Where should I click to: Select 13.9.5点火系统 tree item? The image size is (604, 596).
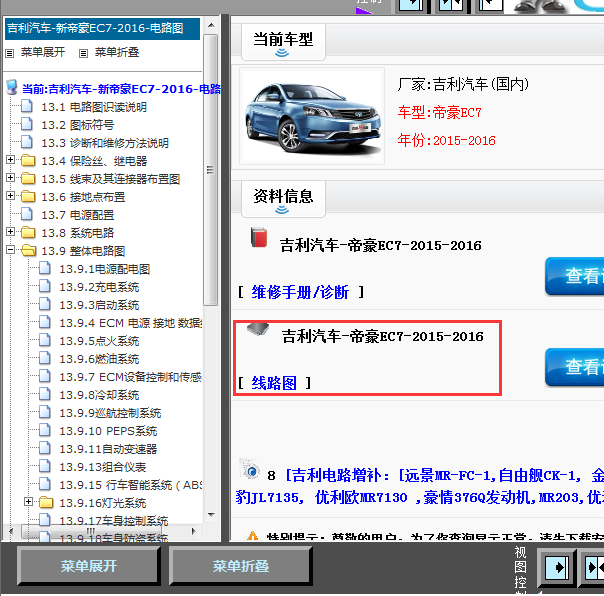tap(99, 341)
